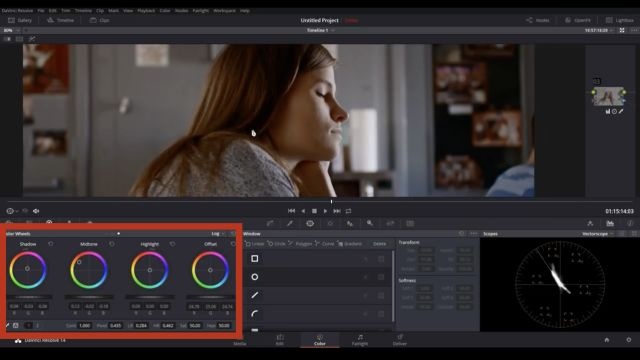Open Project Manager home icon

pyautogui.click(x=607, y=340)
